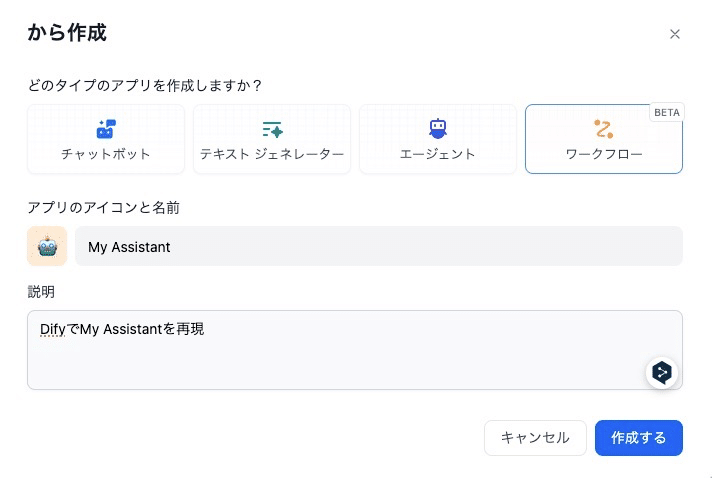This screenshot has height=478, width=712.
Task: Click the から作成 dialog title
Action: pos(67,33)
